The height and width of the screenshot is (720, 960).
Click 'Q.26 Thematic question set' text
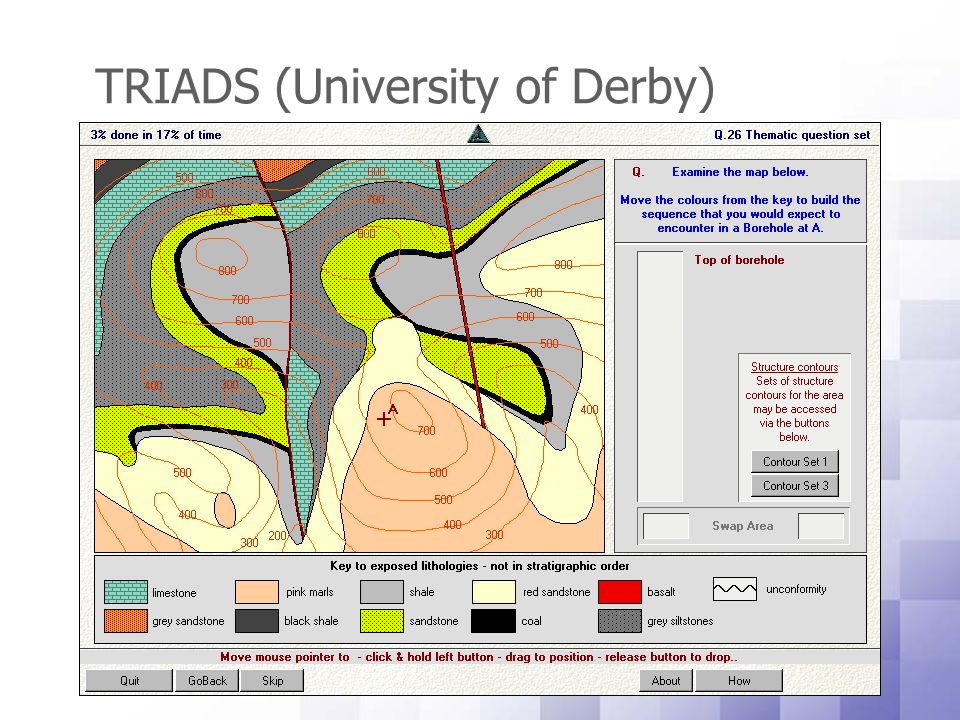[792, 135]
